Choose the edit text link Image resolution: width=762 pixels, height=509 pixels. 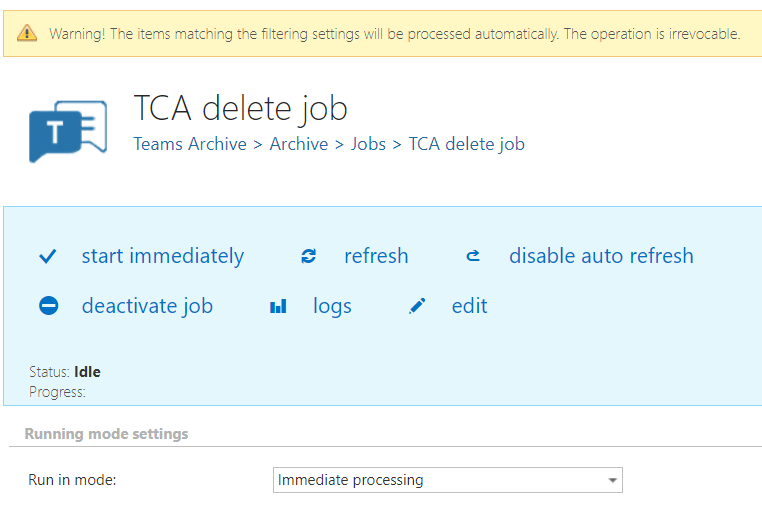coord(469,306)
